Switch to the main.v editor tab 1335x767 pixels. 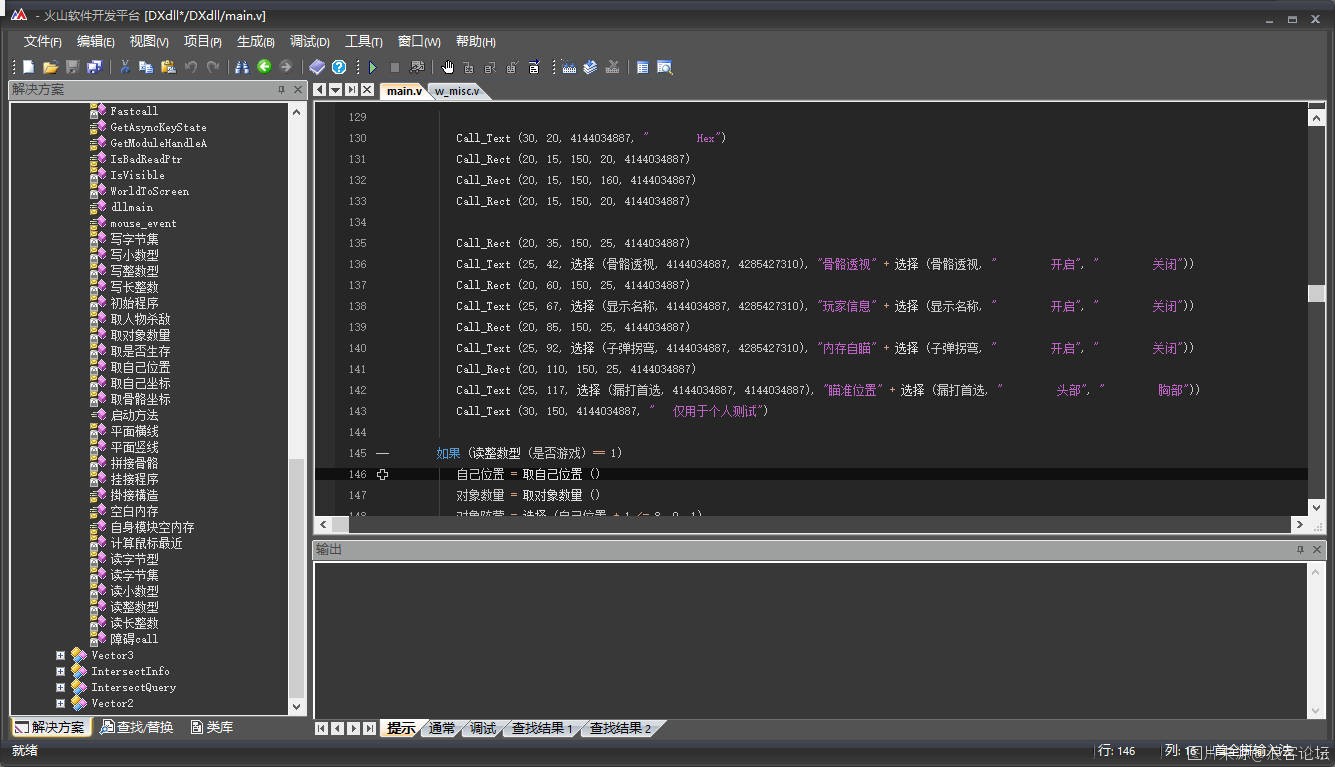[x=405, y=91]
